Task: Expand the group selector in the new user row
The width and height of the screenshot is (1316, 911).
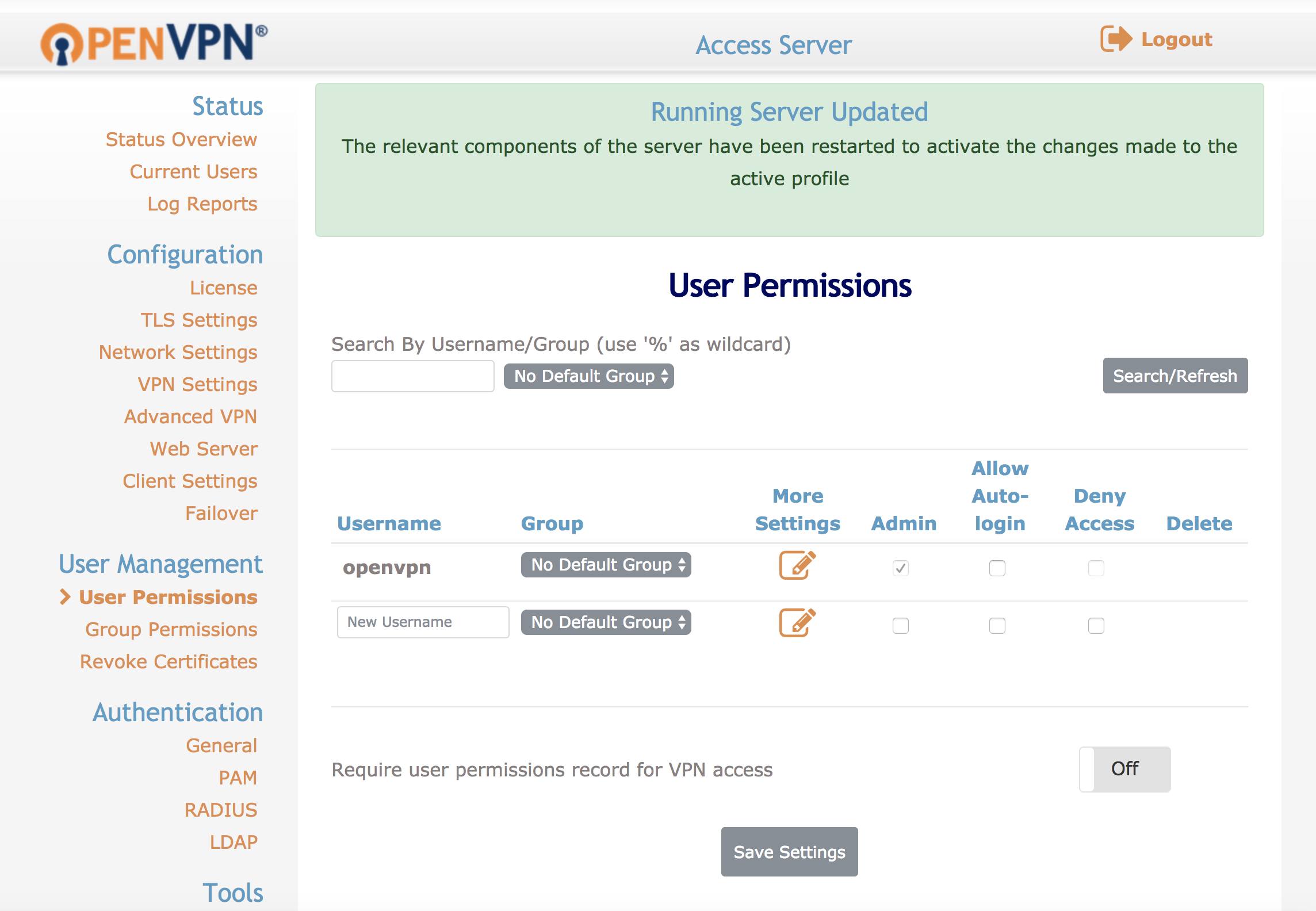Action: [x=605, y=622]
